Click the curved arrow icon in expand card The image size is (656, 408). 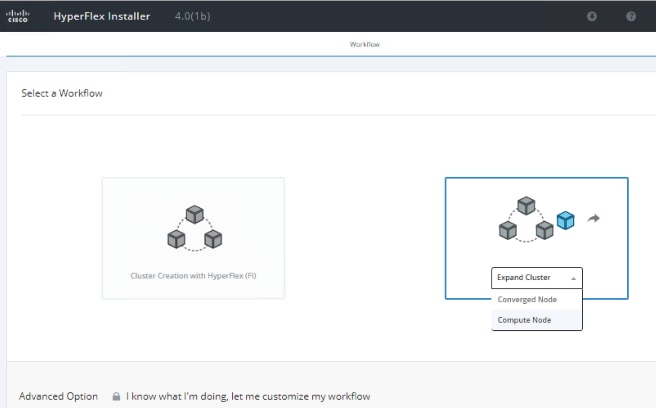593,218
